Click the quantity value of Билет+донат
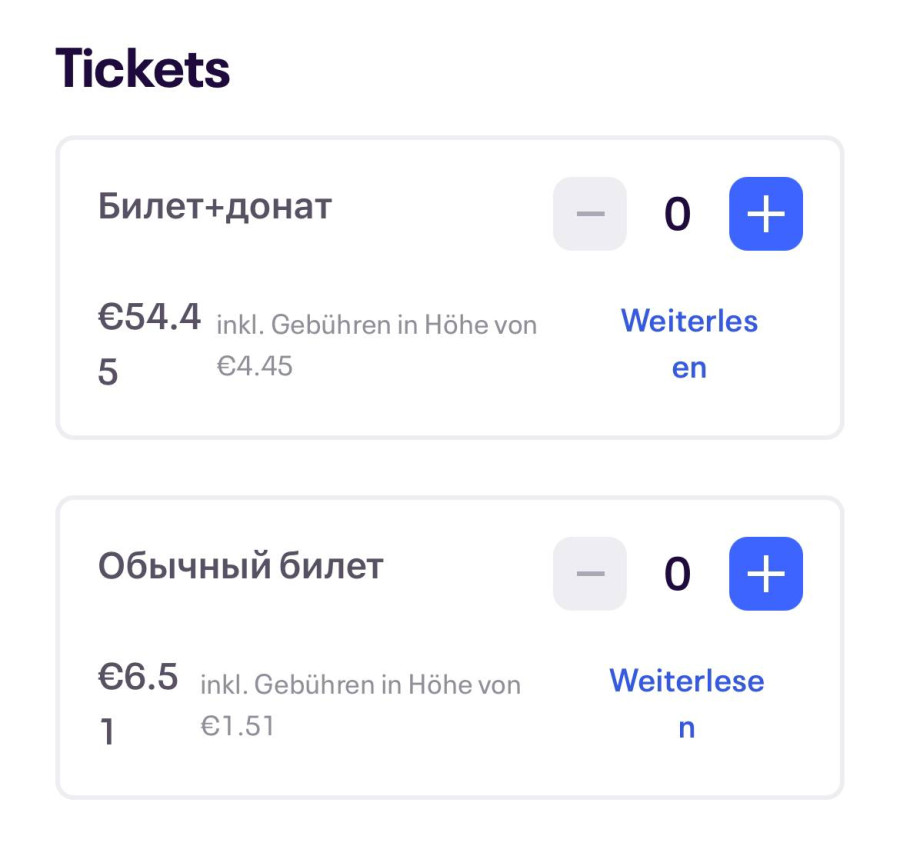900x856 pixels. (x=677, y=214)
